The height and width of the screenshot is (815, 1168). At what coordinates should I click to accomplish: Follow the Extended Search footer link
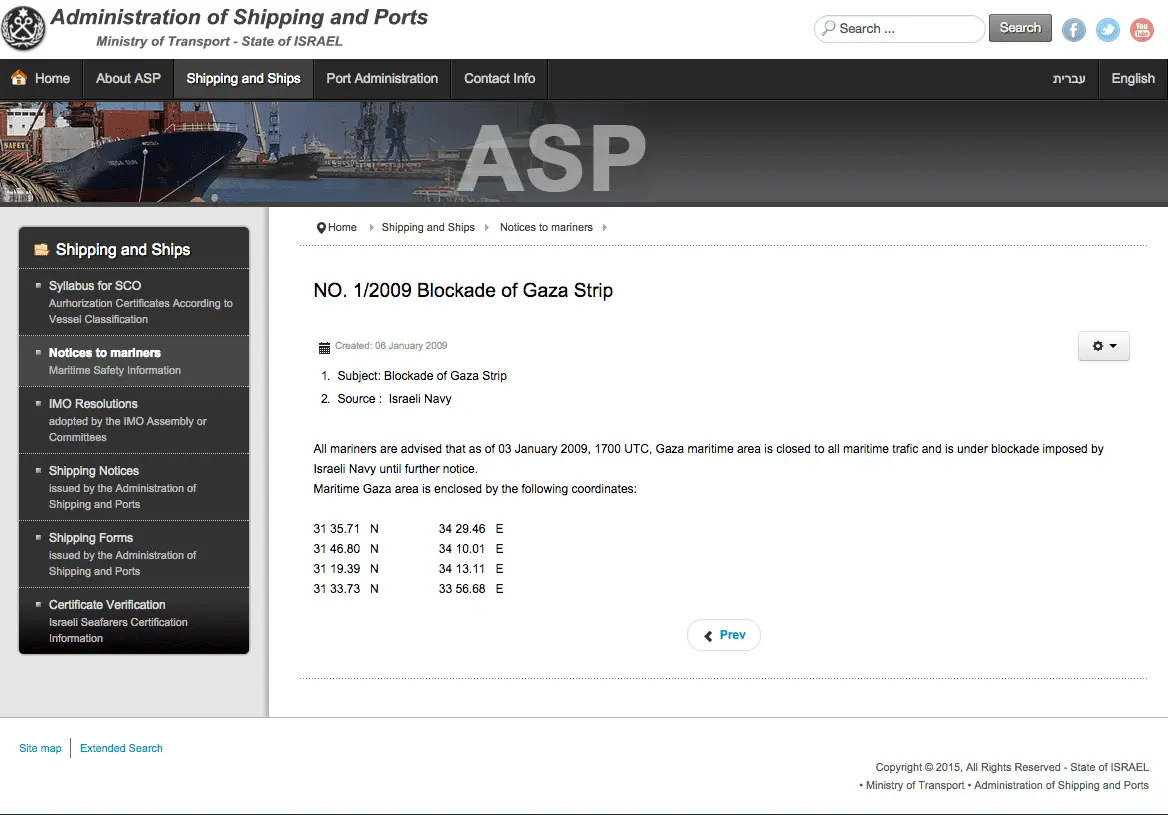121,748
